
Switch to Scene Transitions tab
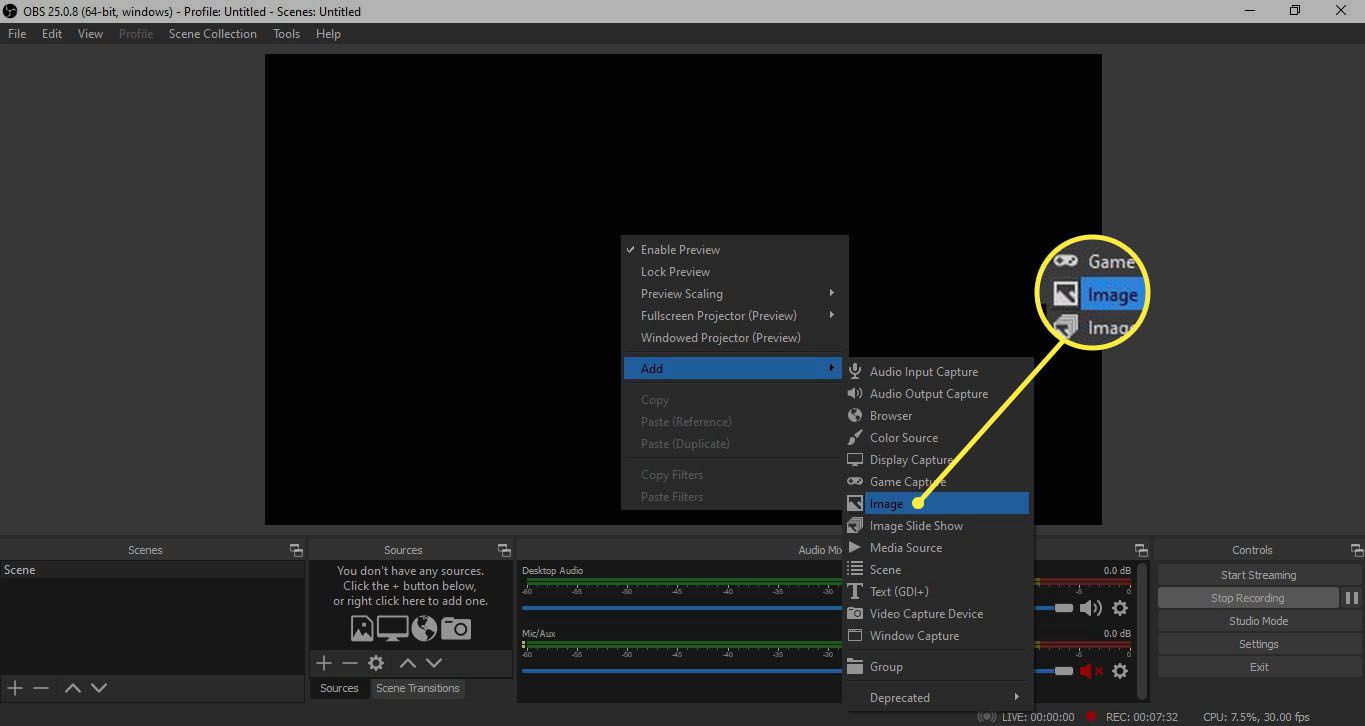click(418, 688)
